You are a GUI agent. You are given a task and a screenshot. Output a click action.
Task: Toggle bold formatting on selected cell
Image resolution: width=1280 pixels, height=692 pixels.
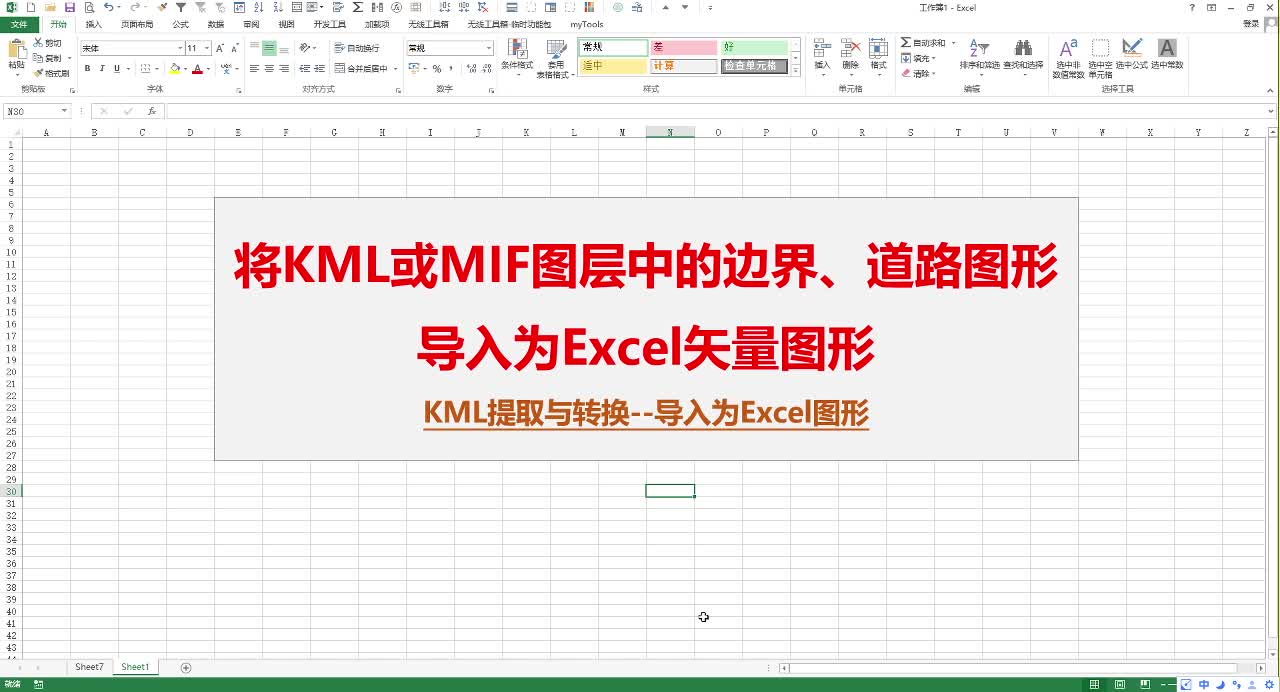[87, 68]
